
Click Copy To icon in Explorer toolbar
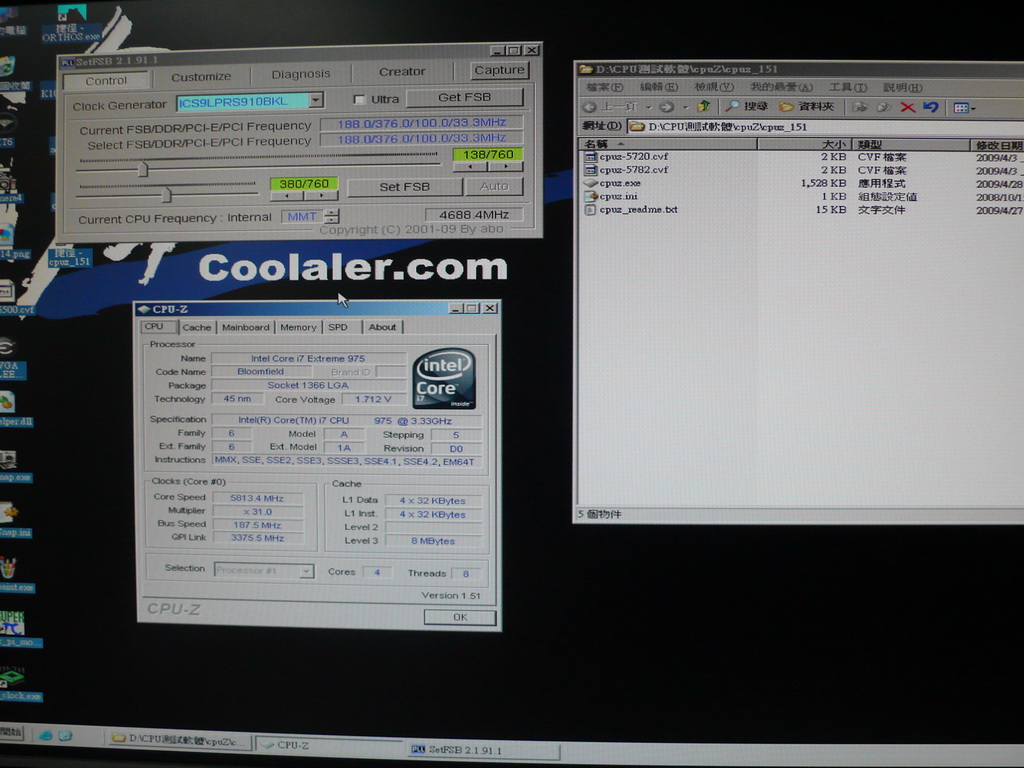pos(884,107)
